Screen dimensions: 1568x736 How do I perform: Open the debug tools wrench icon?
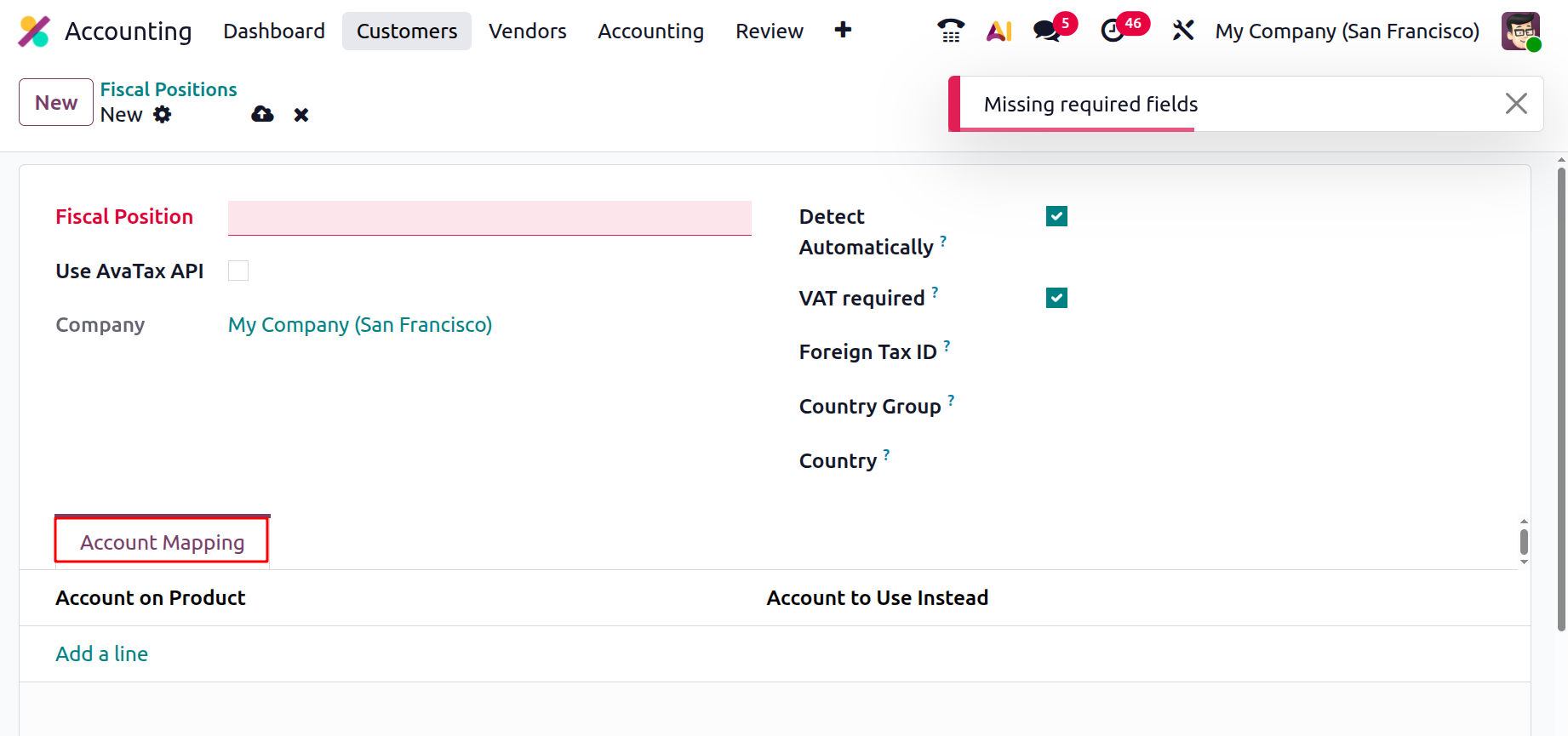pos(1182,31)
